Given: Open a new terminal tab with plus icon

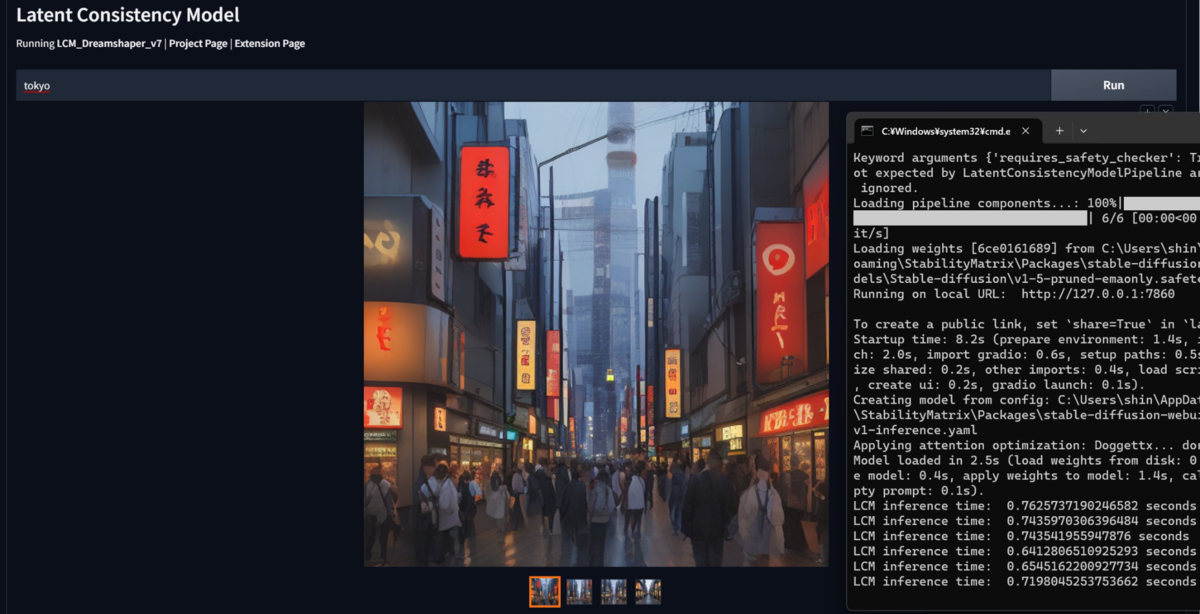Looking at the screenshot, I should click(x=1059, y=131).
